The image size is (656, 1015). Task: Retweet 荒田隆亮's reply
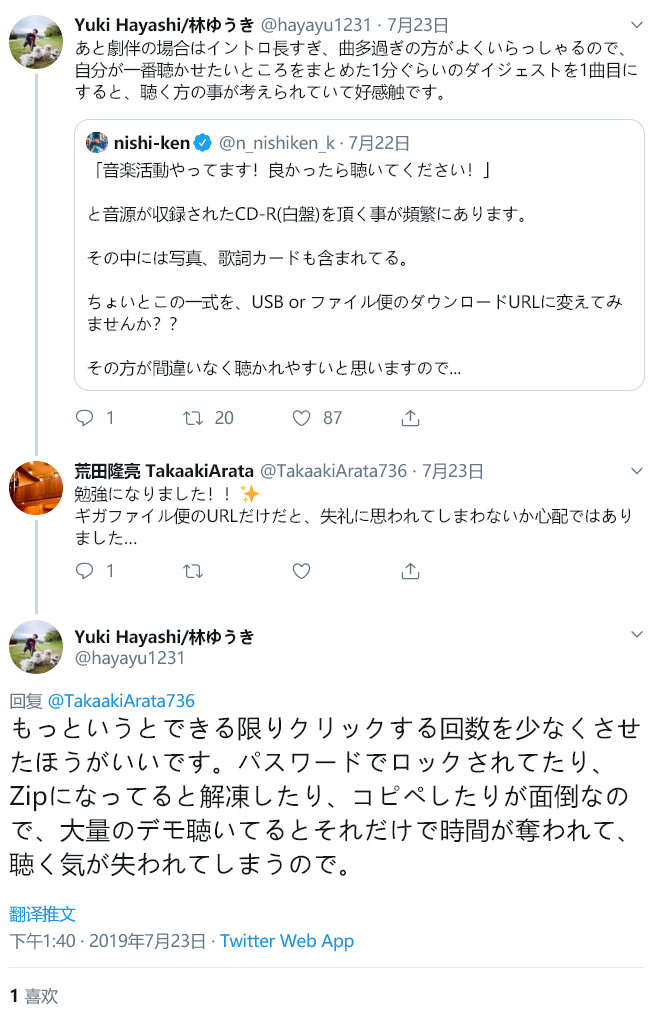tap(193, 570)
